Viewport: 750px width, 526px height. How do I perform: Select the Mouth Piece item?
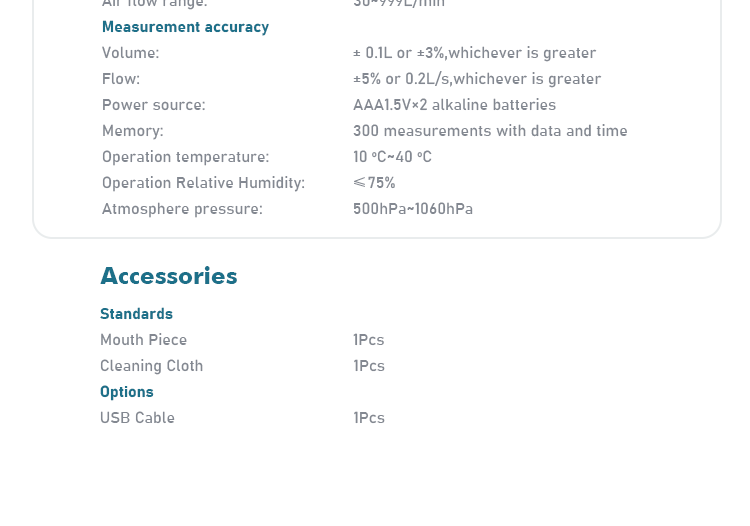click(x=143, y=340)
